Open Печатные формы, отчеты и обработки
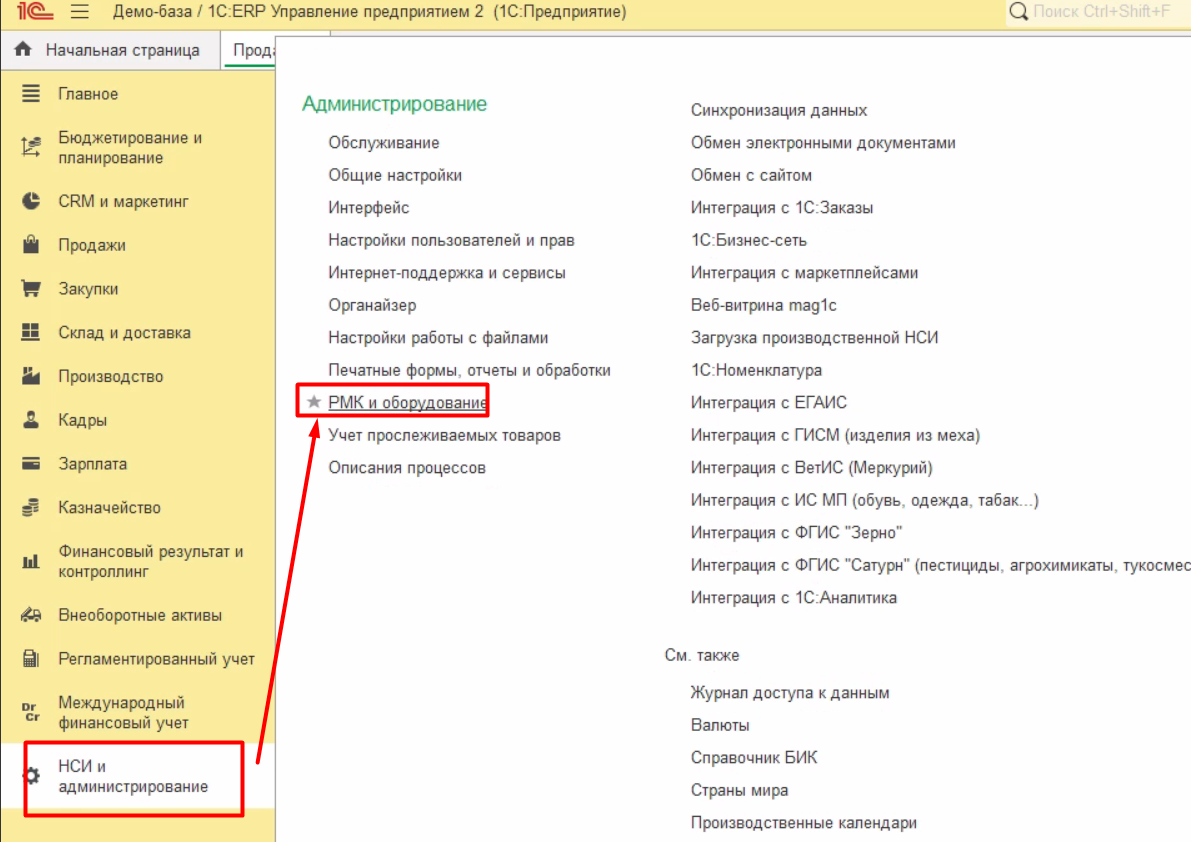The width and height of the screenshot is (1191, 842). 469,370
